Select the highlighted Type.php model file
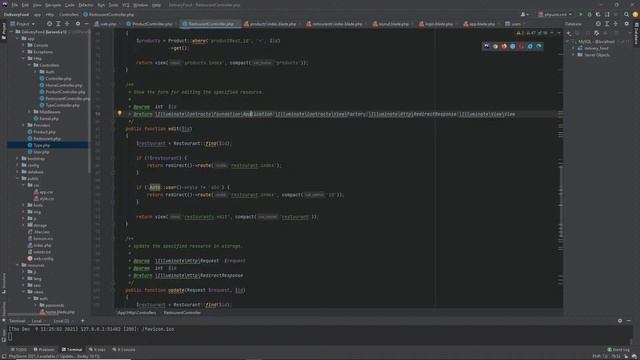This screenshot has width=640, height=360. tap(39, 145)
